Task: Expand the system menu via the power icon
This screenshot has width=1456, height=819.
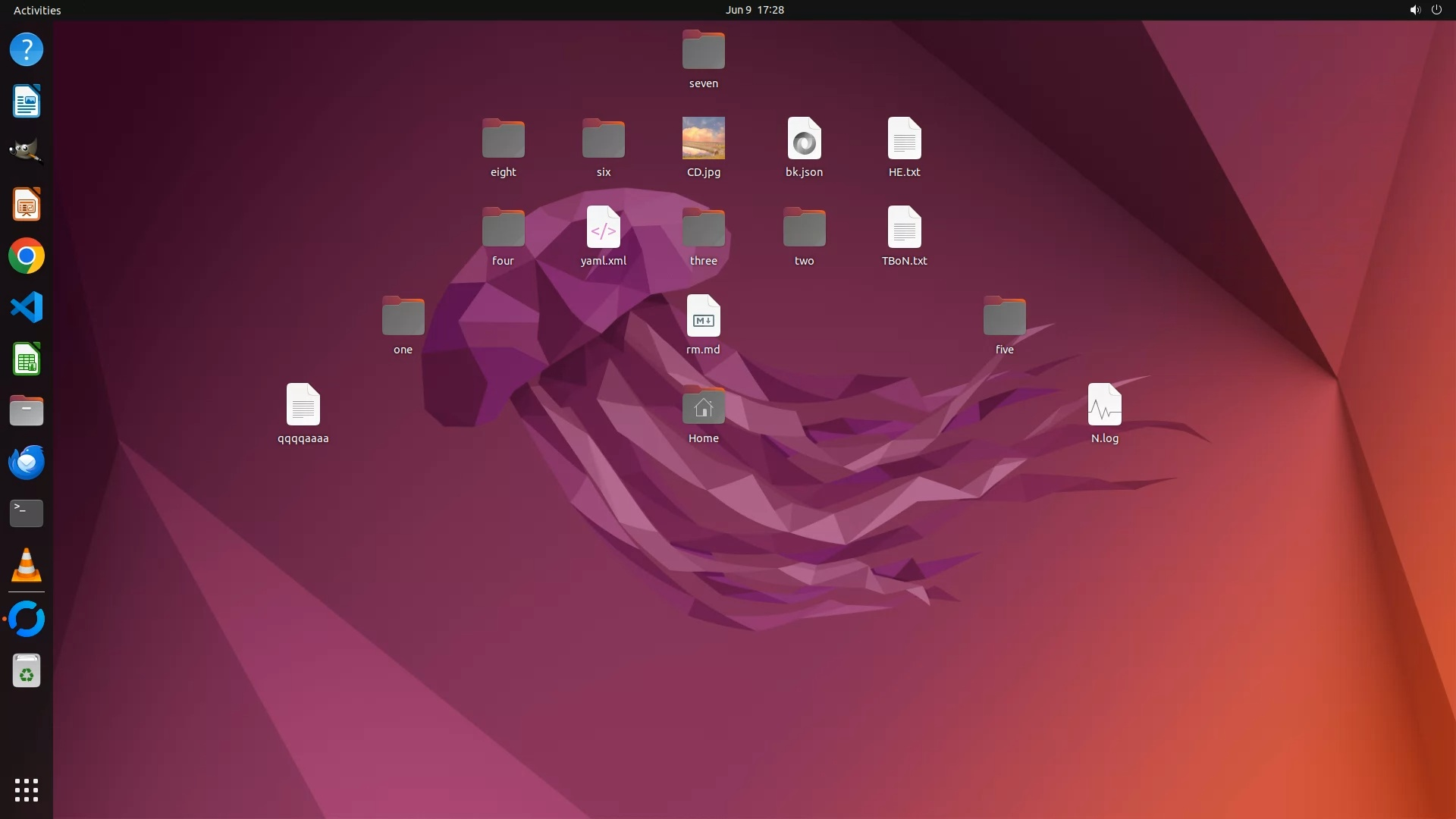Action: click(x=1436, y=10)
